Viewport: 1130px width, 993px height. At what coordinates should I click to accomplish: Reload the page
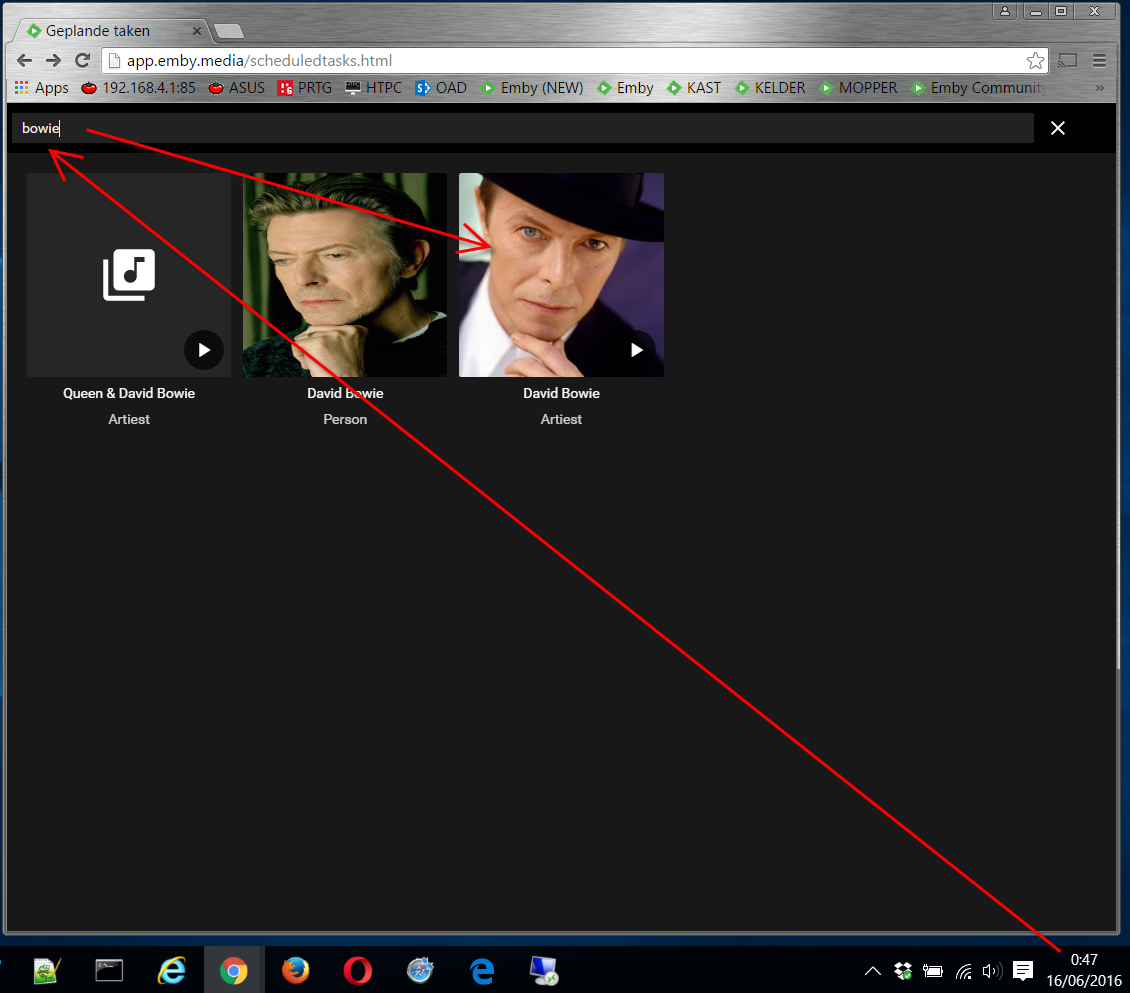click(83, 61)
